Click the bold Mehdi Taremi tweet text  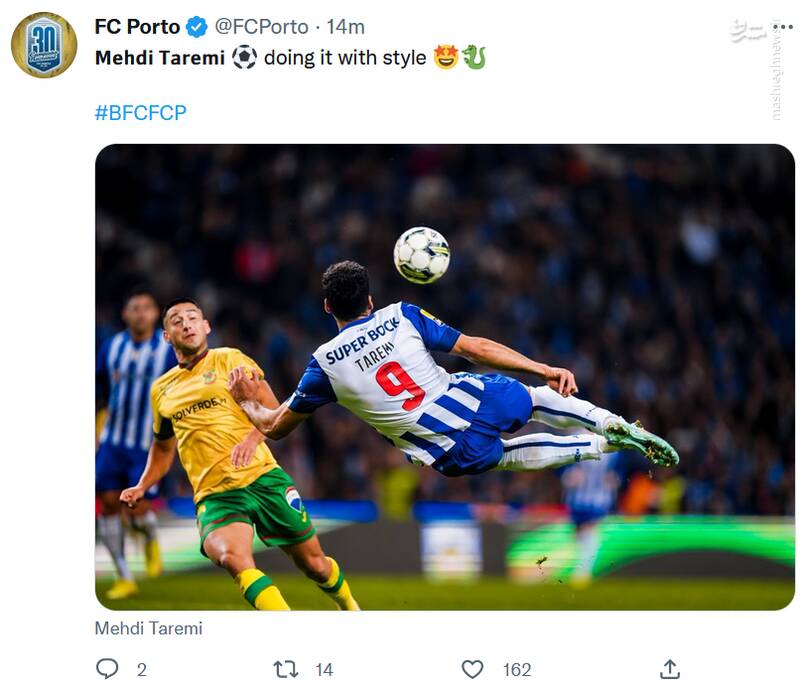pyautogui.click(x=160, y=58)
